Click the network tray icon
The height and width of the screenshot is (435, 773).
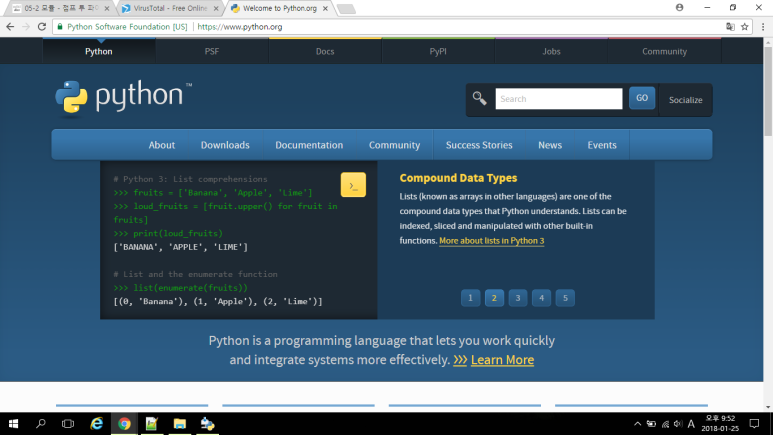(x=665, y=424)
